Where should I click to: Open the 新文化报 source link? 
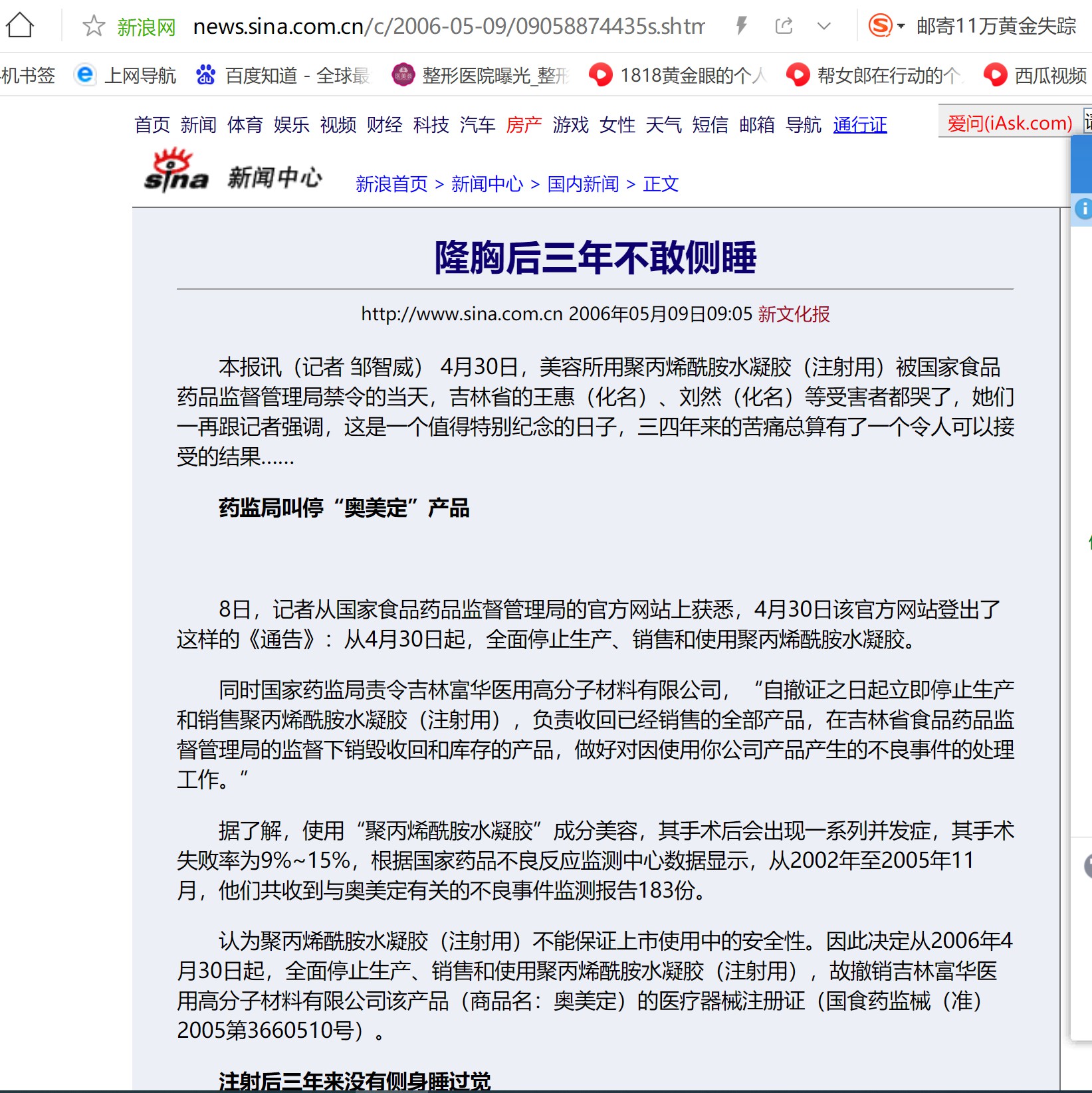point(794,314)
